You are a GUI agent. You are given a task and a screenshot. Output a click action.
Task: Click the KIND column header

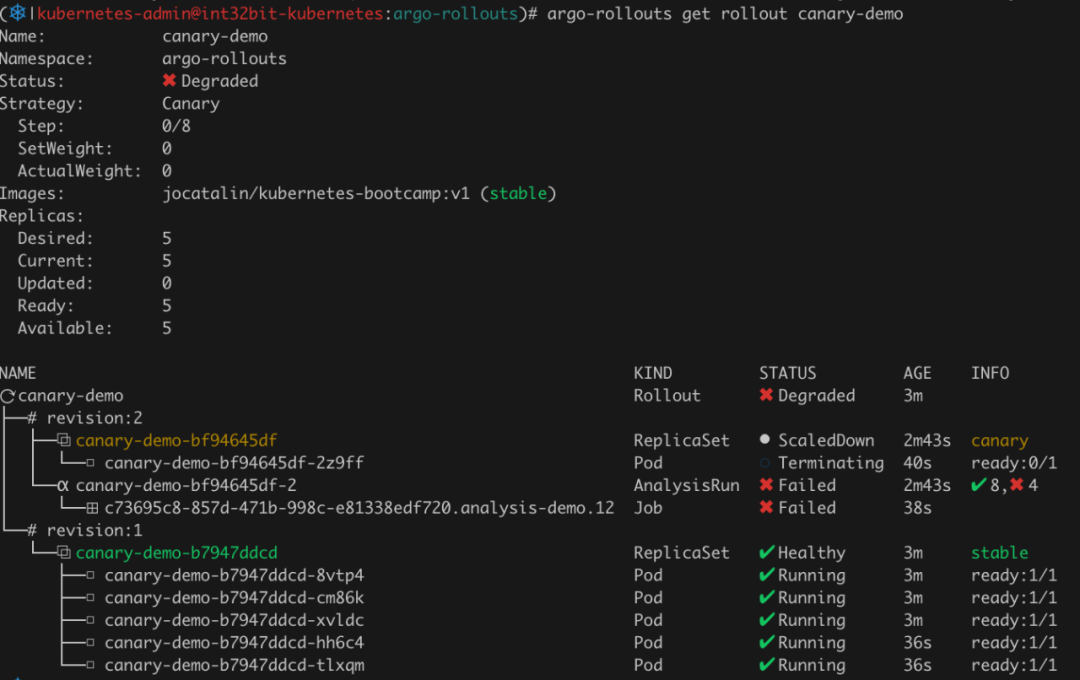(x=653, y=373)
